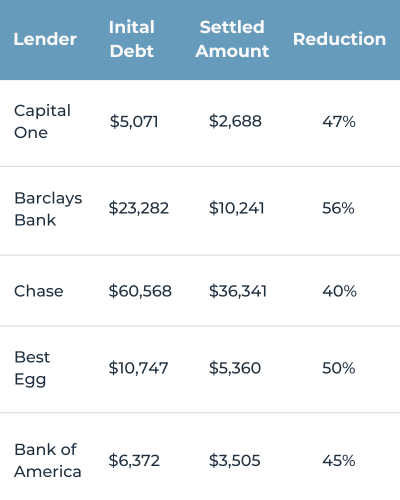This screenshot has width=400, height=500.
Task: Click the $23,282 initial debt value
Action: tap(139, 208)
